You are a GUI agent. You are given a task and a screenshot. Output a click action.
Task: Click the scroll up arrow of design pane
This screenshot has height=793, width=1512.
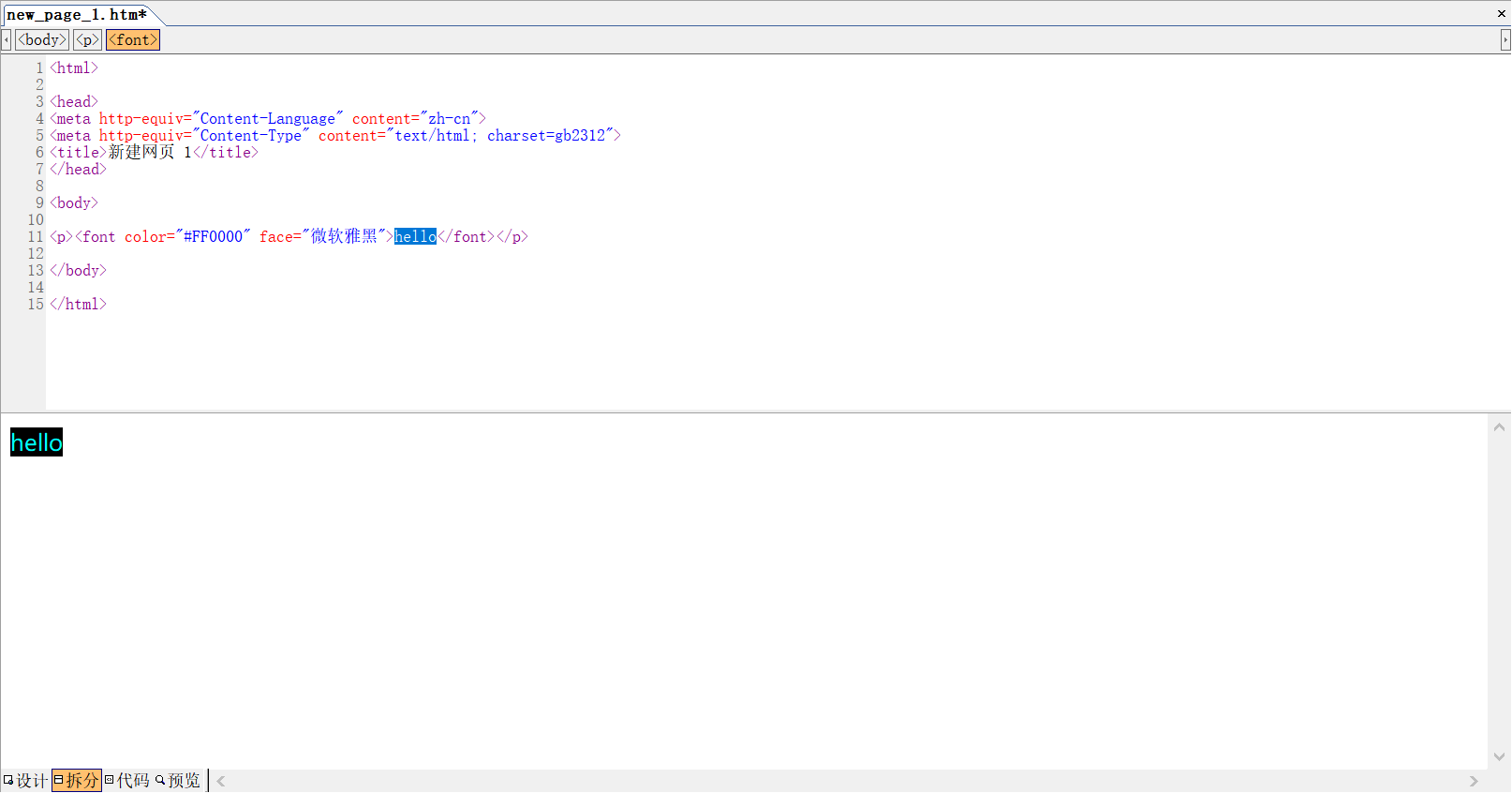coord(1499,427)
